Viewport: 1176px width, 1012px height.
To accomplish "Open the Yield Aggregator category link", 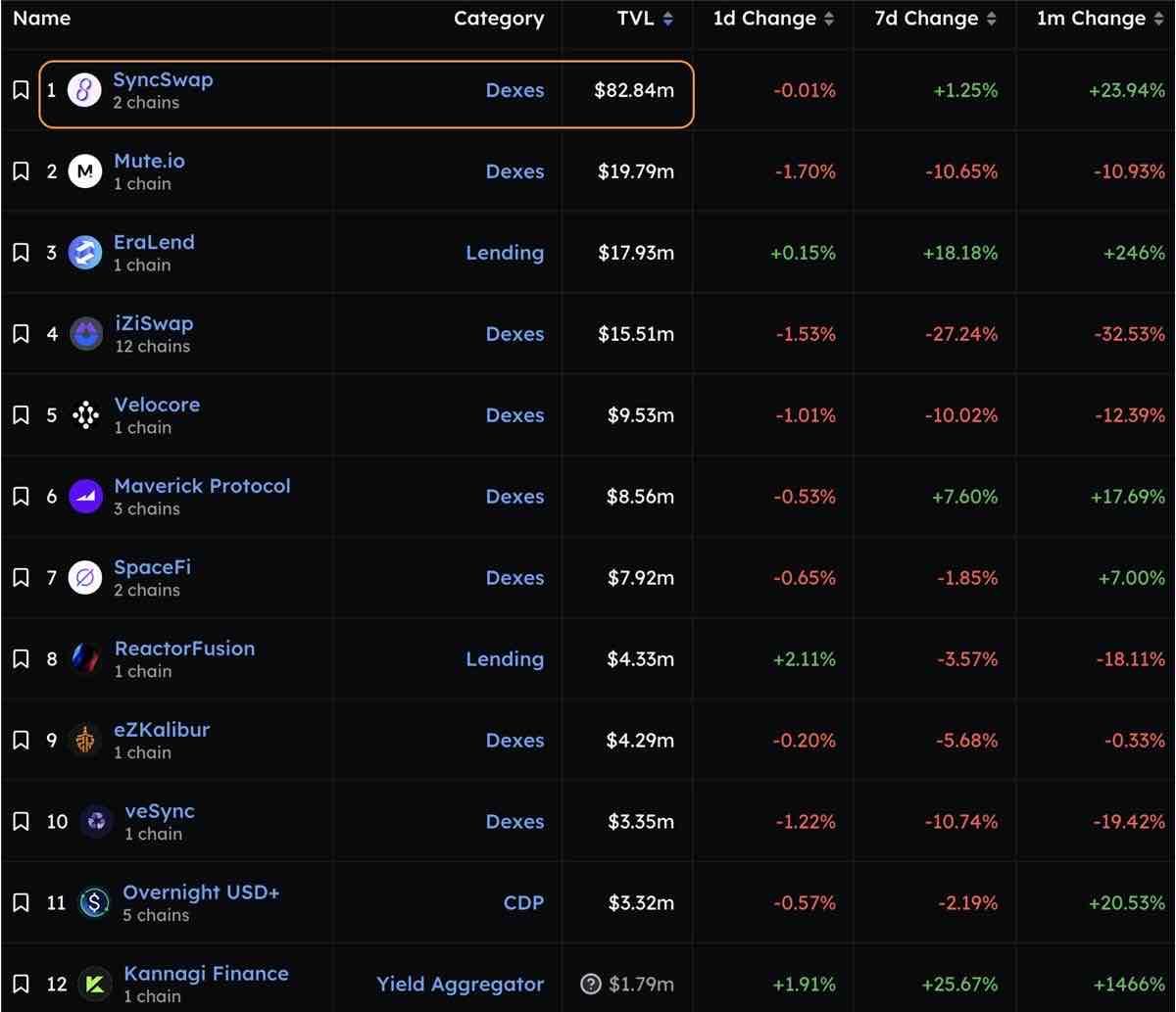I will 461,984.
